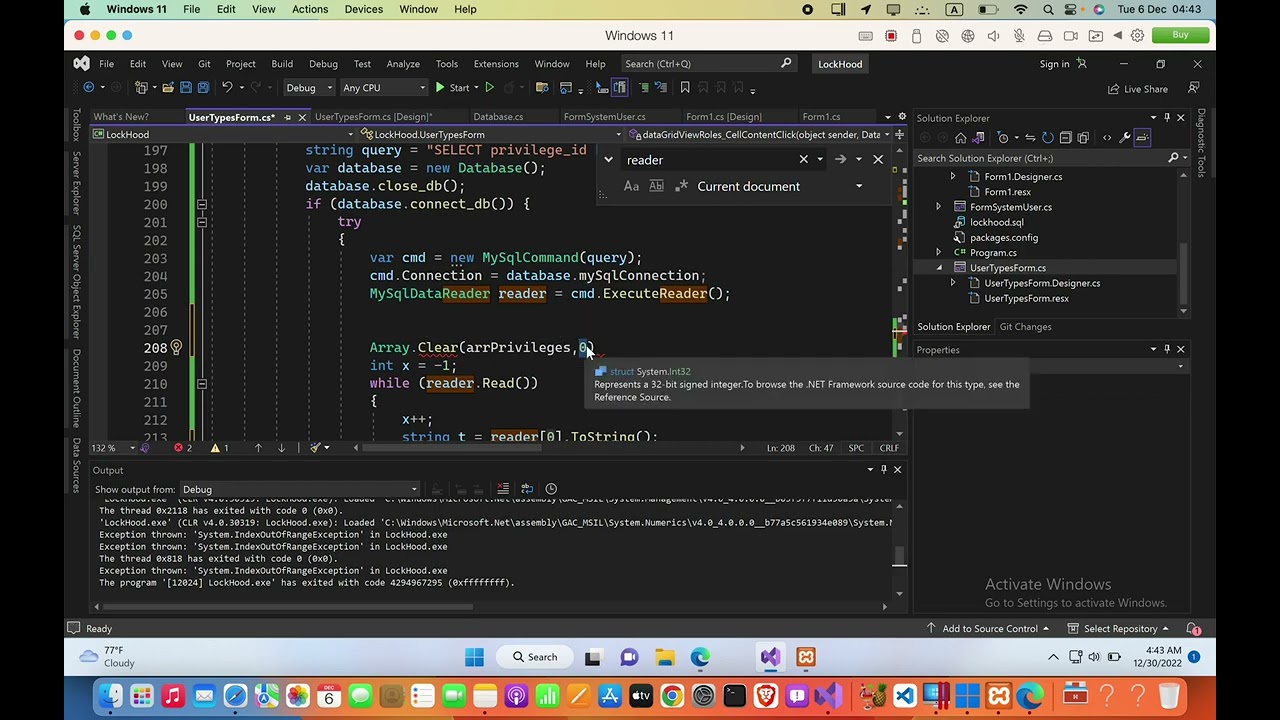
Task: Collapse the try block outlining toggle
Action: (x=201, y=222)
